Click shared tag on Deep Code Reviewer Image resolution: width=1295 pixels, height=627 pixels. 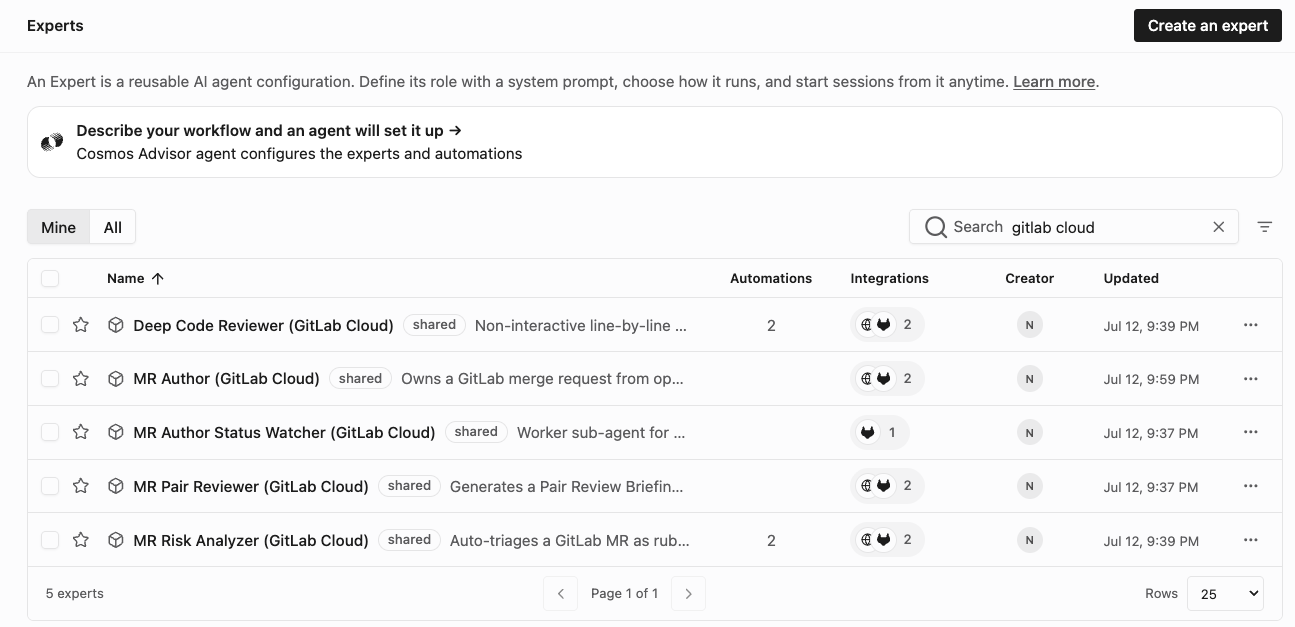click(x=434, y=325)
